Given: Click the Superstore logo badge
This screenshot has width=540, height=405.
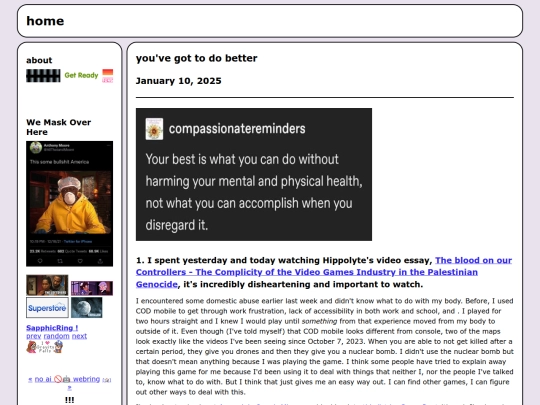Looking at the screenshot, I should click(47, 308).
